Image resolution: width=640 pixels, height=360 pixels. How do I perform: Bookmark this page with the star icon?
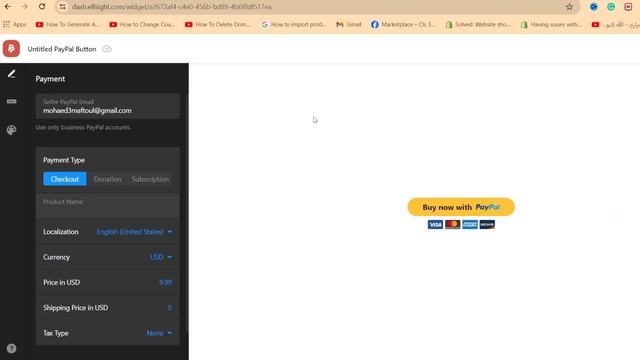point(569,7)
